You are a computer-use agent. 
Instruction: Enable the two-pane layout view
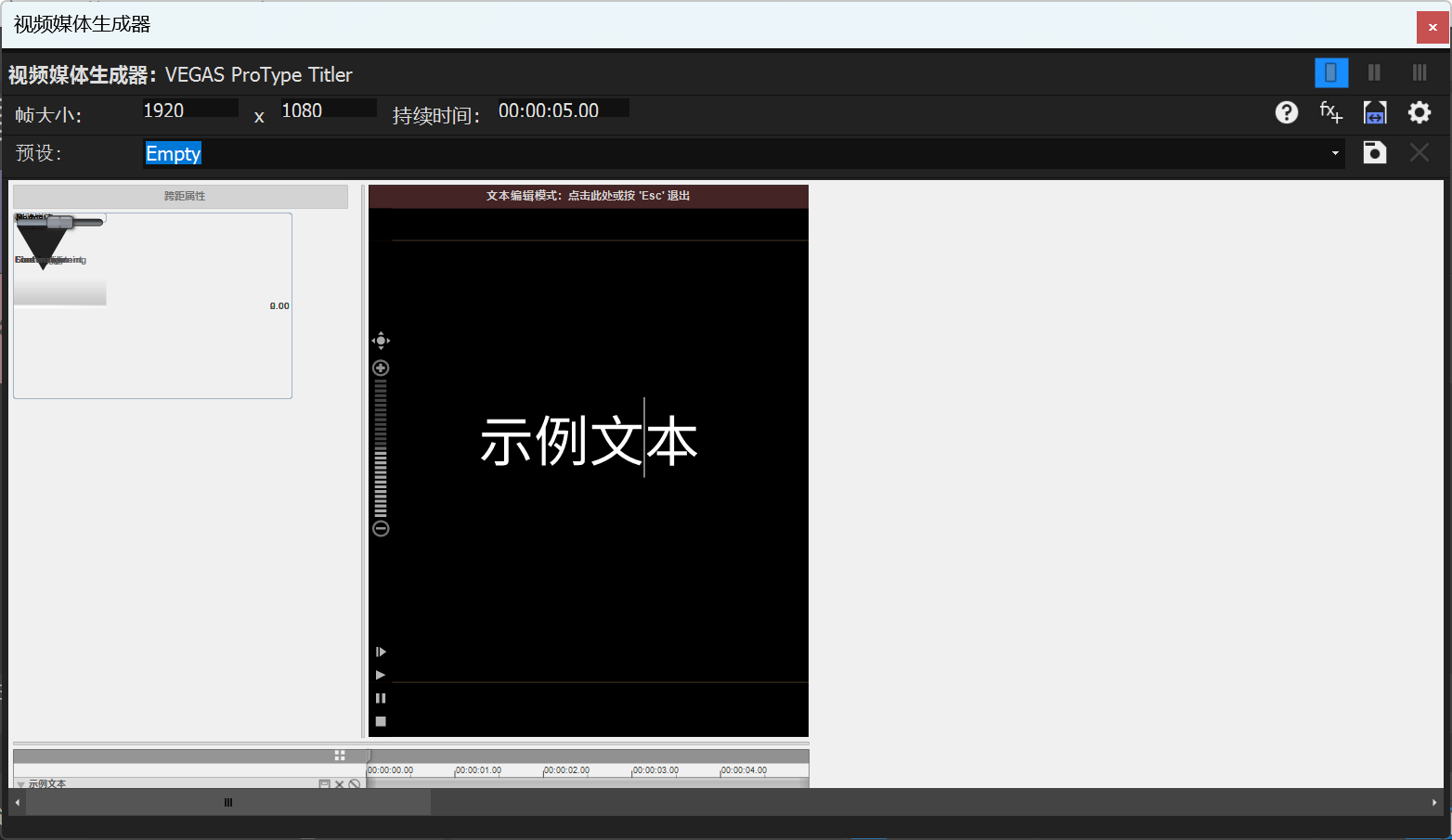[1375, 72]
